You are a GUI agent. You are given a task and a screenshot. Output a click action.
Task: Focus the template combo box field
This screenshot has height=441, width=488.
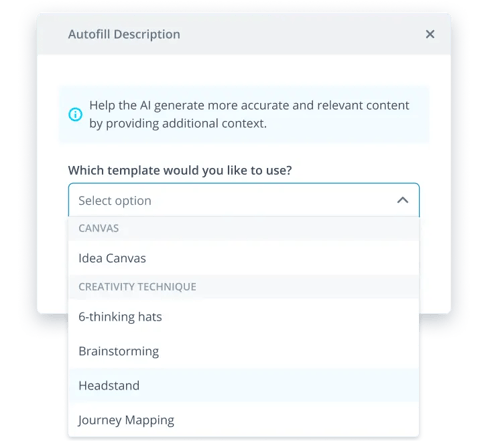(244, 200)
